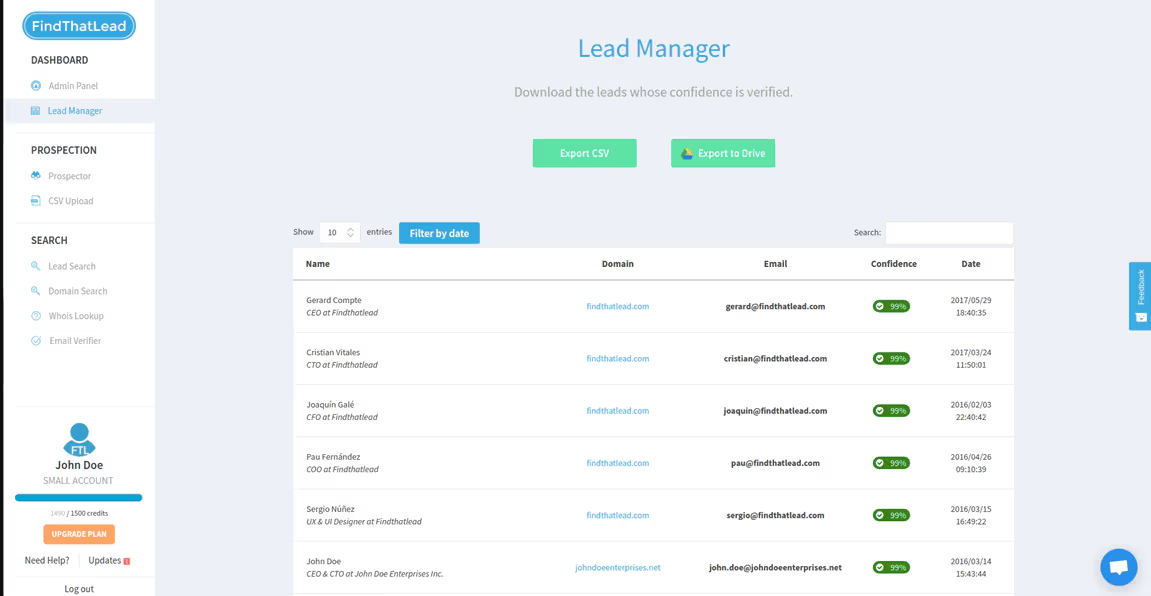
Task: Open Whois Lookup
Action: 76,316
